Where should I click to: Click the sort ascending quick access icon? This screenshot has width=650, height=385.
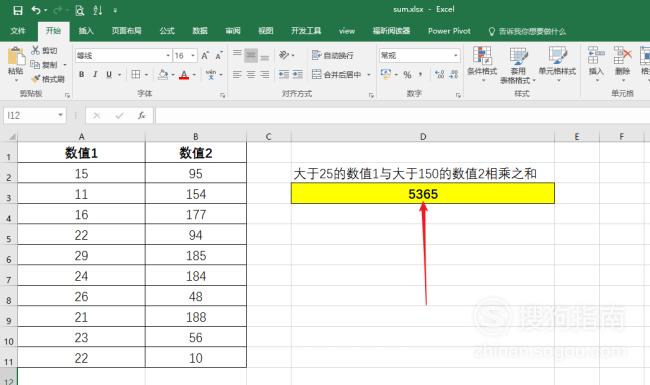point(98,10)
